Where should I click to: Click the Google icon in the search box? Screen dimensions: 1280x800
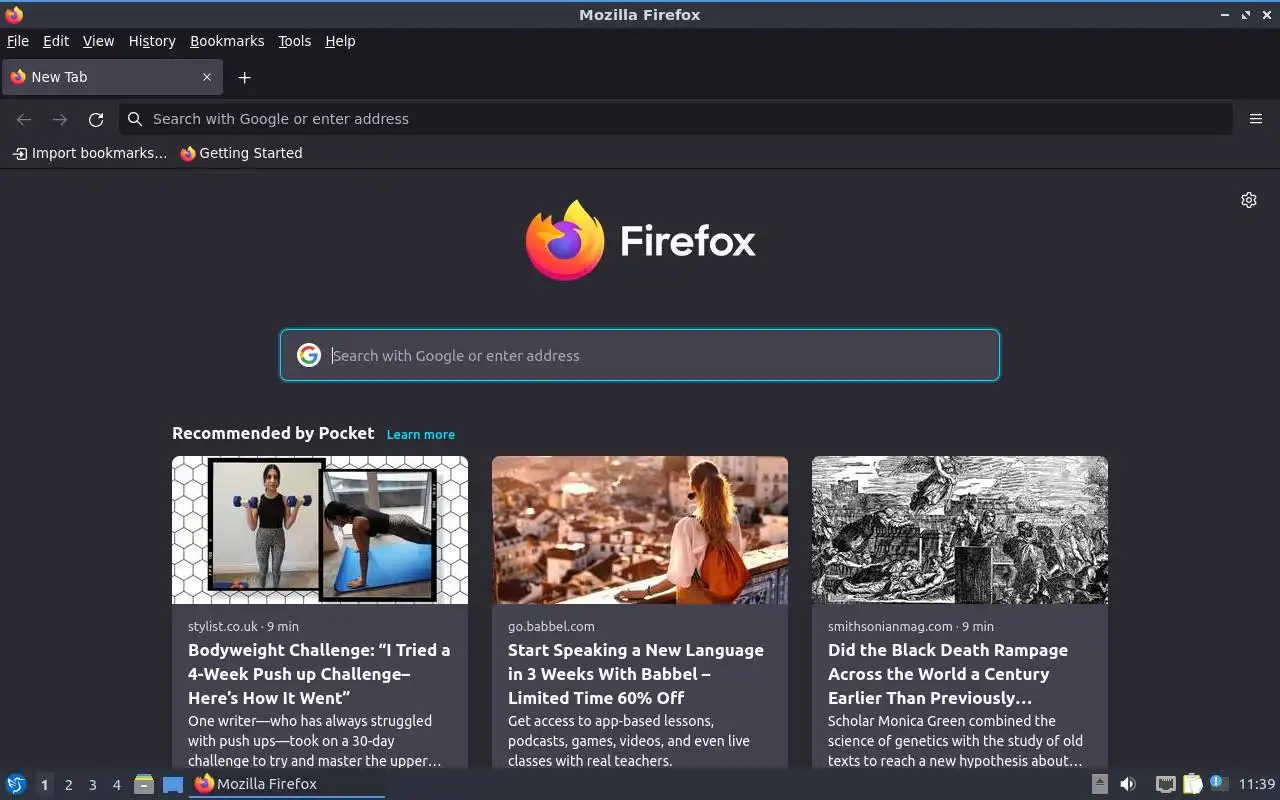click(x=309, y=355)
